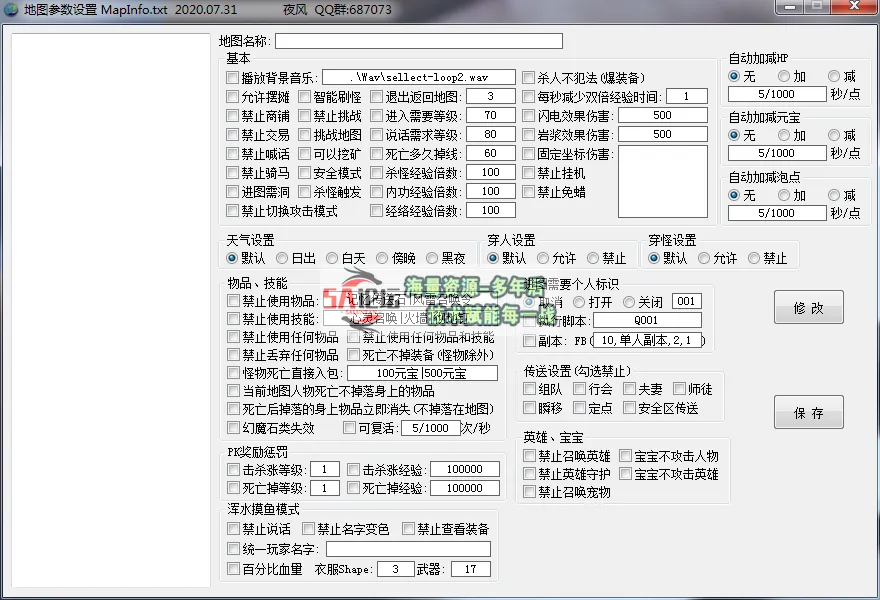Check 夫妻 teleport restriction
This screenshot has width=880, height=600.
pyautogui.click(x=629, y=388)
